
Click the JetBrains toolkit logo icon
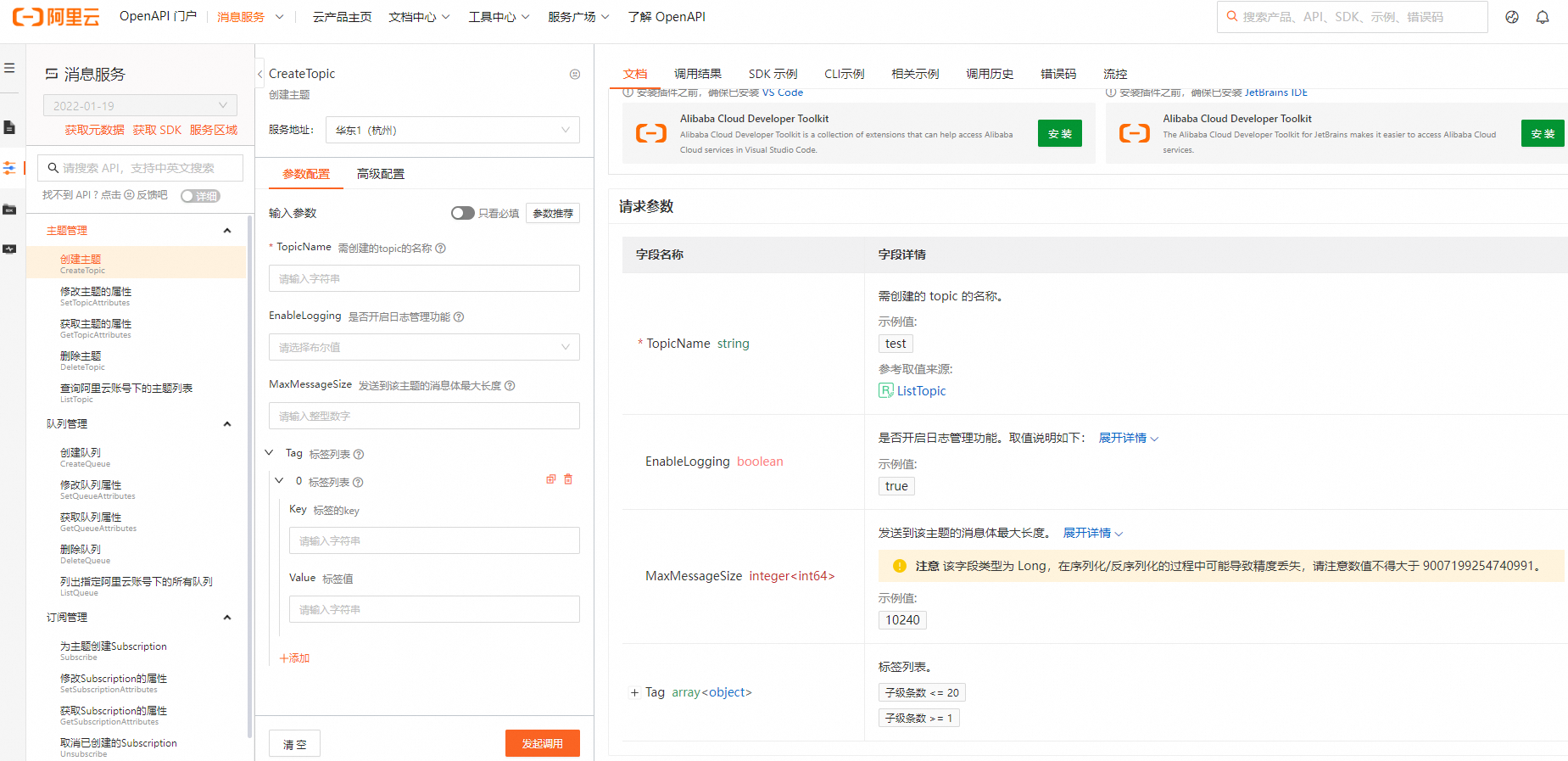pyautogui.click(x=1135, y=133)
